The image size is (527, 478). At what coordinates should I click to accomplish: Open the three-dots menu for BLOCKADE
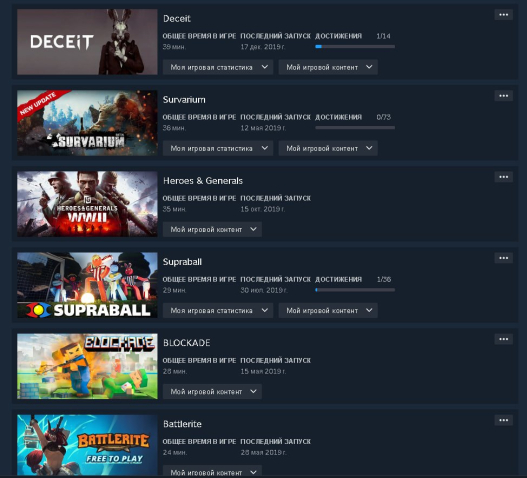503,339
